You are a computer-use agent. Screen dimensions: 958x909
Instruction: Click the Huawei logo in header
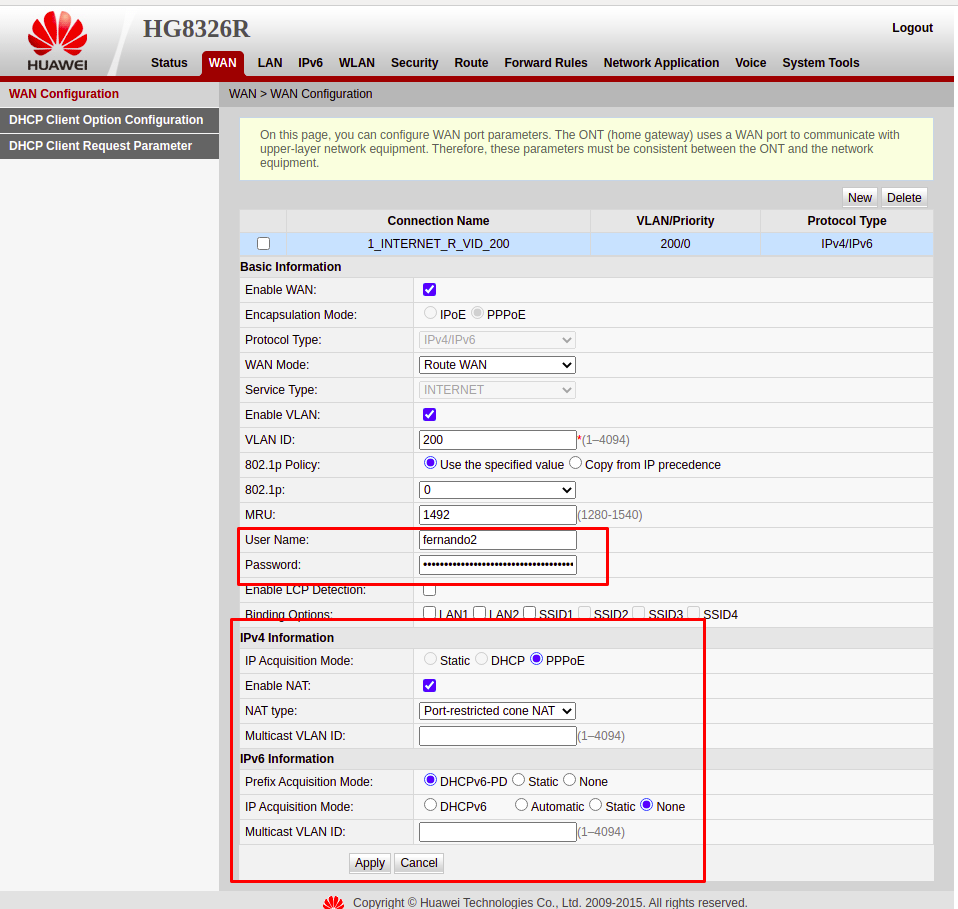tap(57, 44)
